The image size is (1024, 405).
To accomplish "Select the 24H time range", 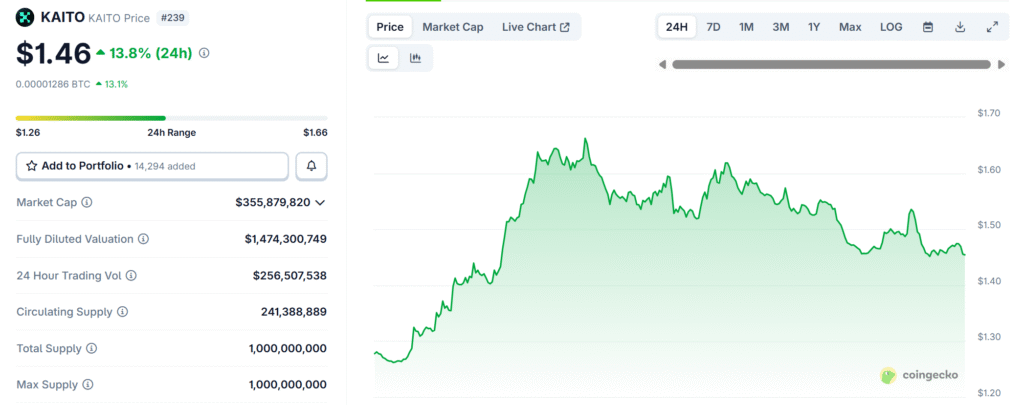I will point(677,27).
